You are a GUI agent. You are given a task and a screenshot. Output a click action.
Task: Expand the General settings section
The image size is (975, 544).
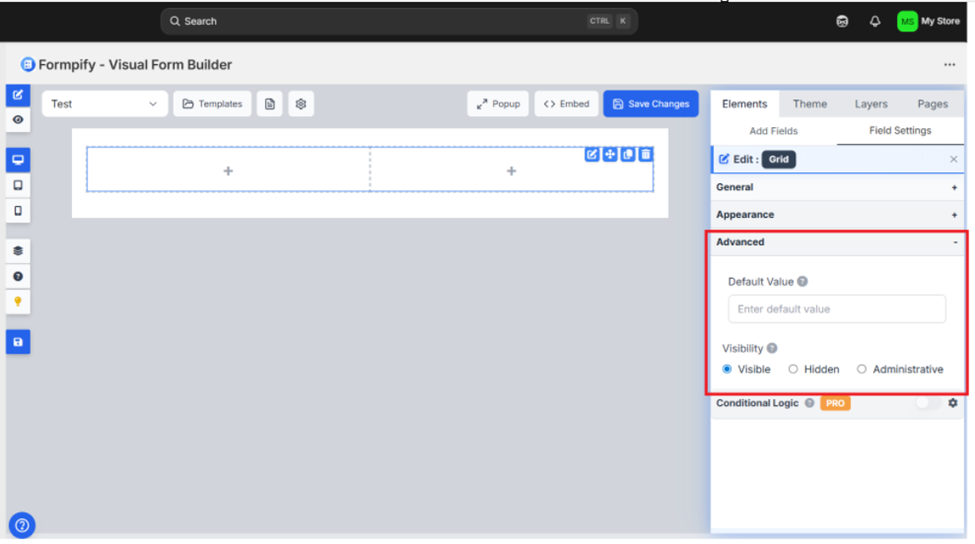pyautogui.click(x=836, y=187)
